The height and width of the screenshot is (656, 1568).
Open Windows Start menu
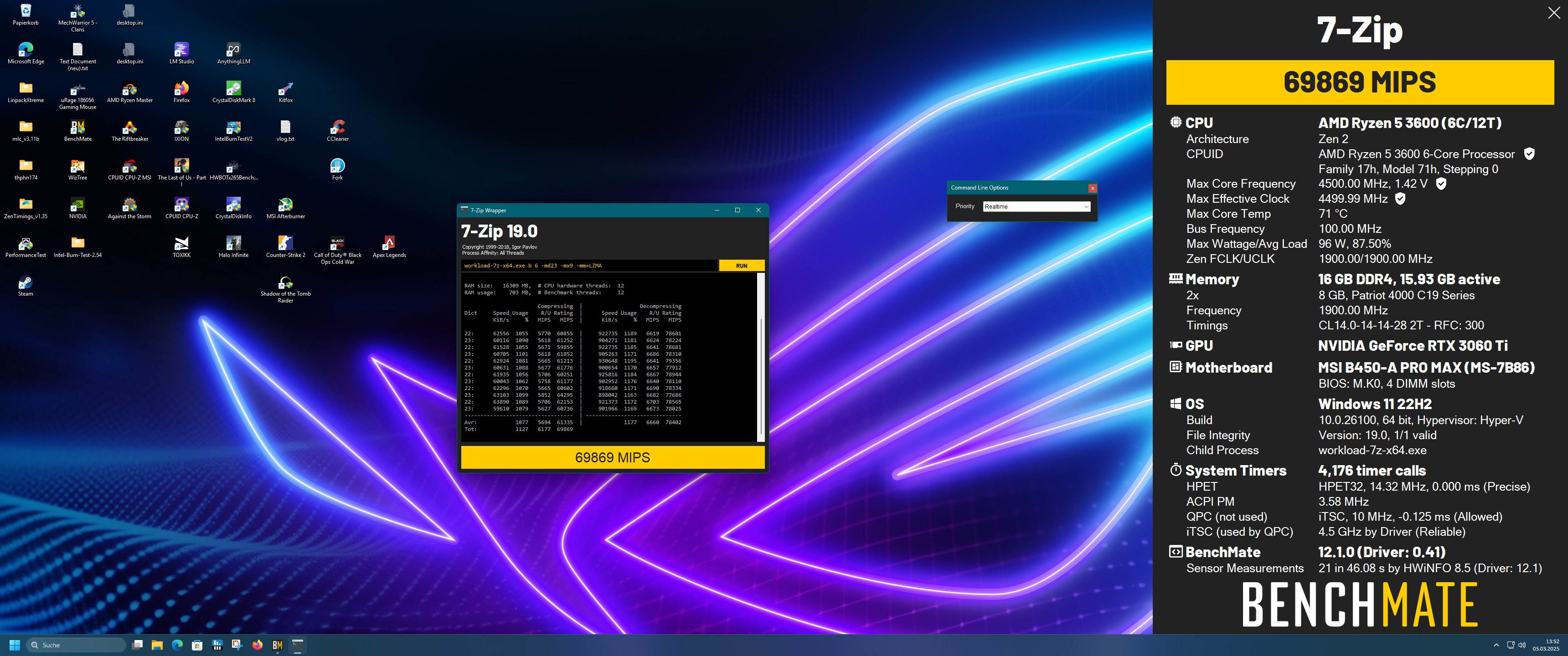15,645
